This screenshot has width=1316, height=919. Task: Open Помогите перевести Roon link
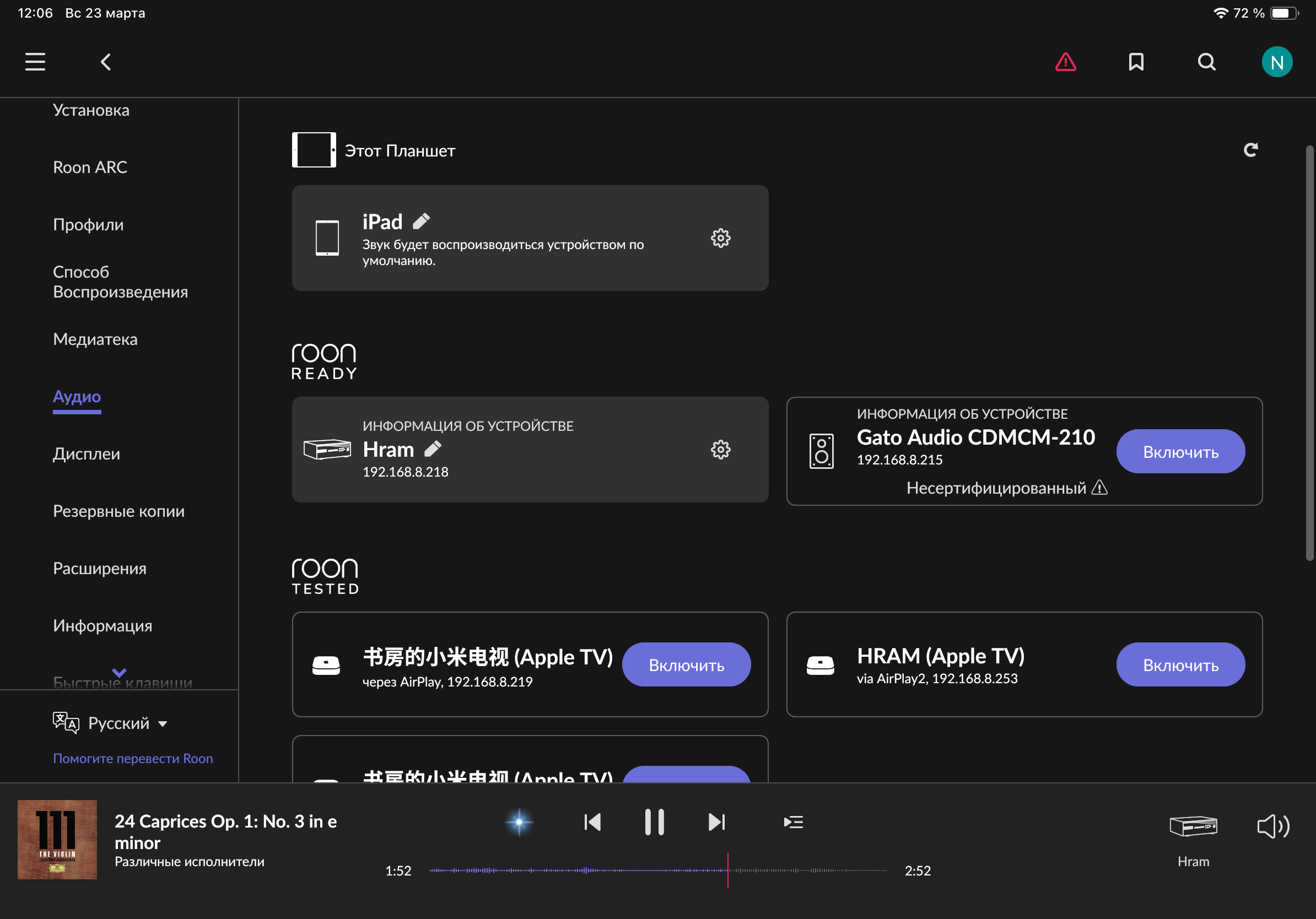pos(133,759)
